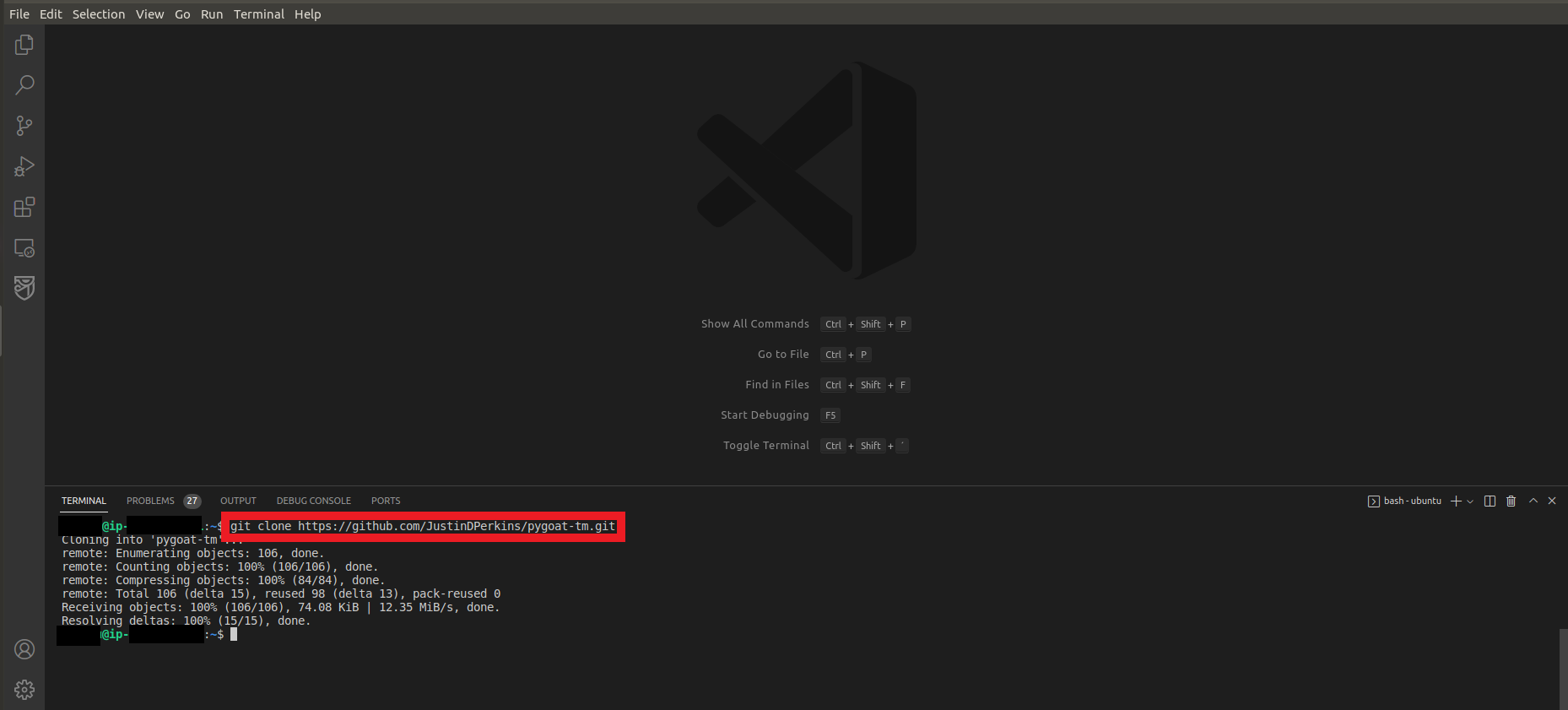Click the 'Receiving objects' output line
This screenshot has height=710, width=1568.
(281, 608)
